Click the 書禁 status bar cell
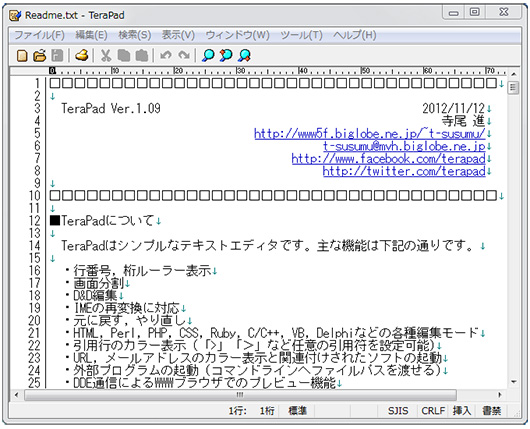 coord(492,411)
